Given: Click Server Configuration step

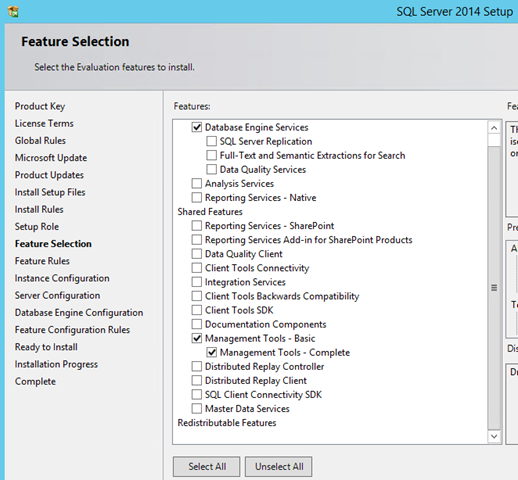Looking at the screenshot, I should [57, 295].
